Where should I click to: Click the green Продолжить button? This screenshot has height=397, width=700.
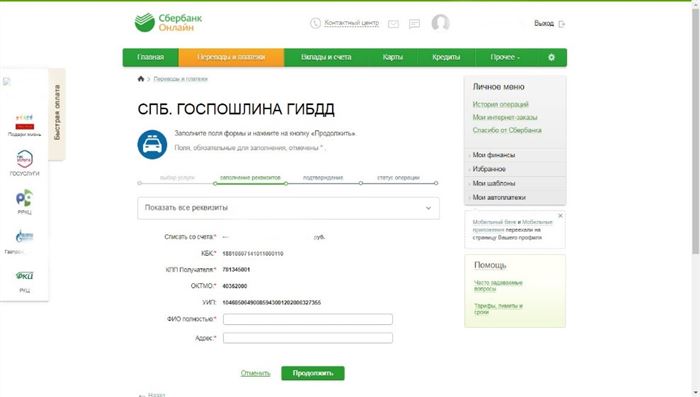click(x=312, y=373)
